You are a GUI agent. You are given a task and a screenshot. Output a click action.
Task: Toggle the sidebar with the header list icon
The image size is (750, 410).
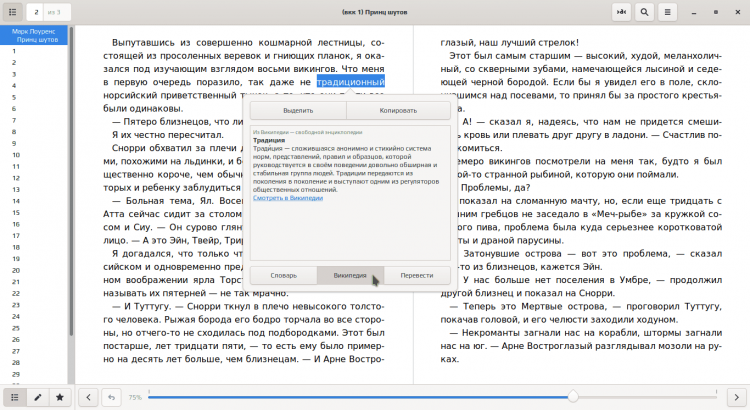click(x=13, y=12)
